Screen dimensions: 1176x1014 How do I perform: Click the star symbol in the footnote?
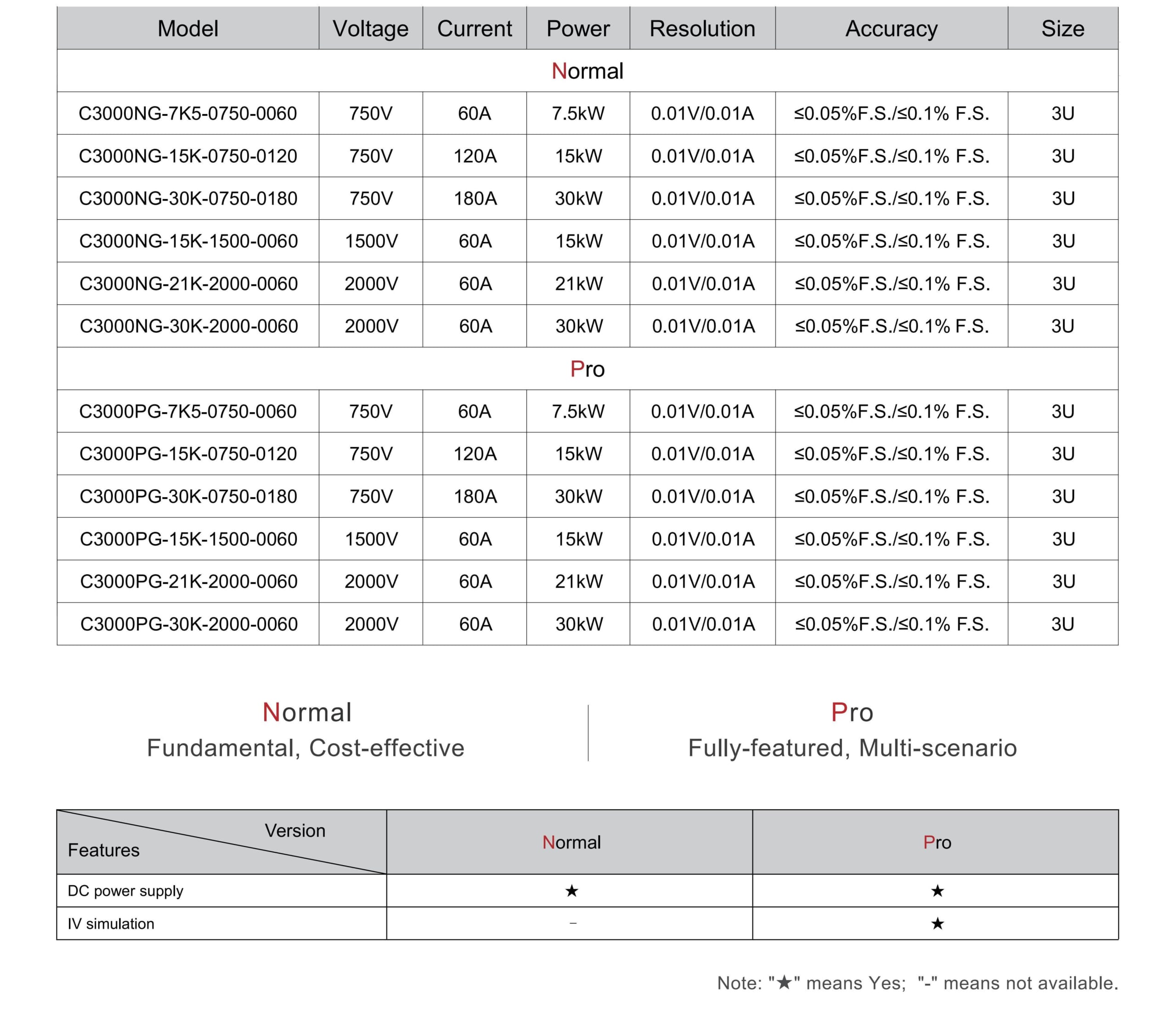pos(784,983)
